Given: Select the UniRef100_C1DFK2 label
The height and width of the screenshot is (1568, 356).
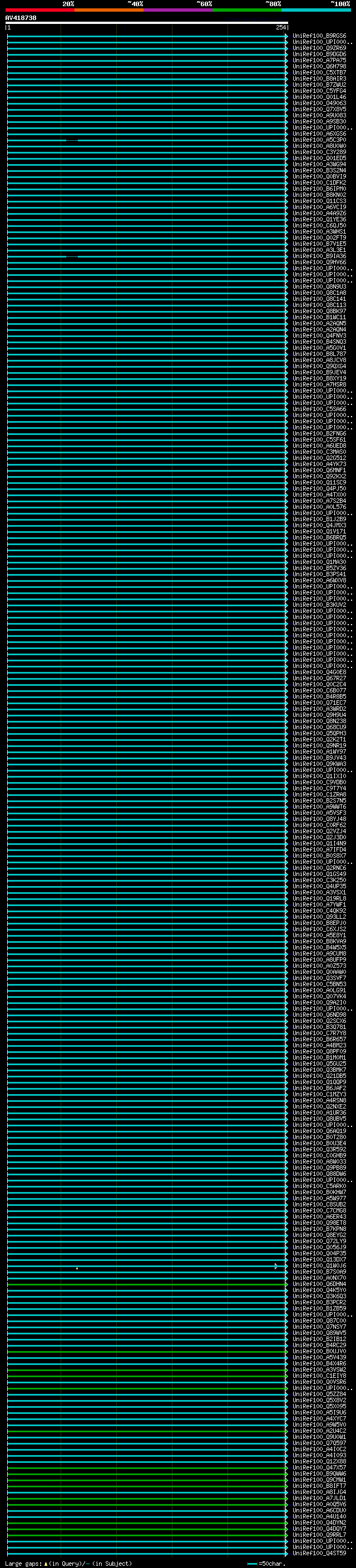Looking at the screenshot, I should (319, 182).
